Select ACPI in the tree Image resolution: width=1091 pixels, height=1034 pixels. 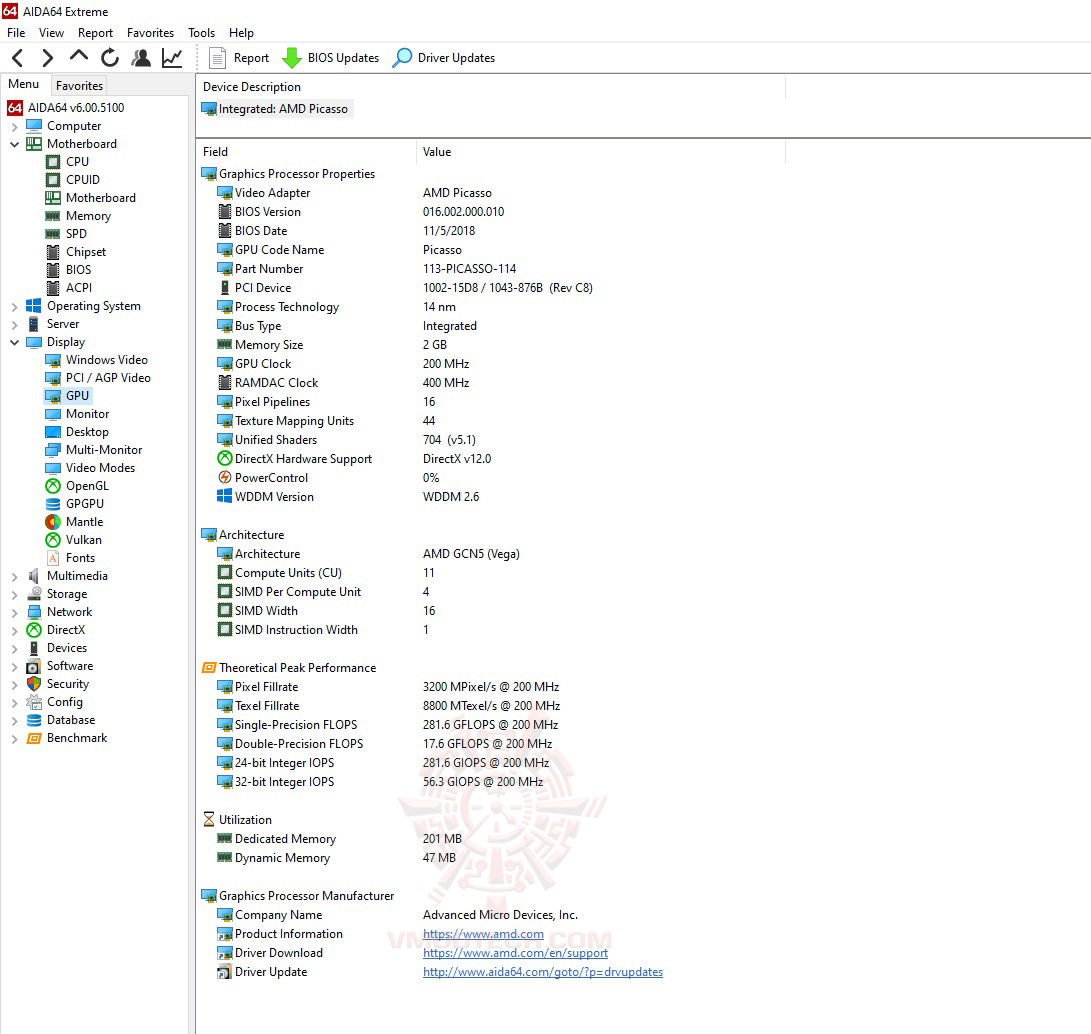coord(79,288)
